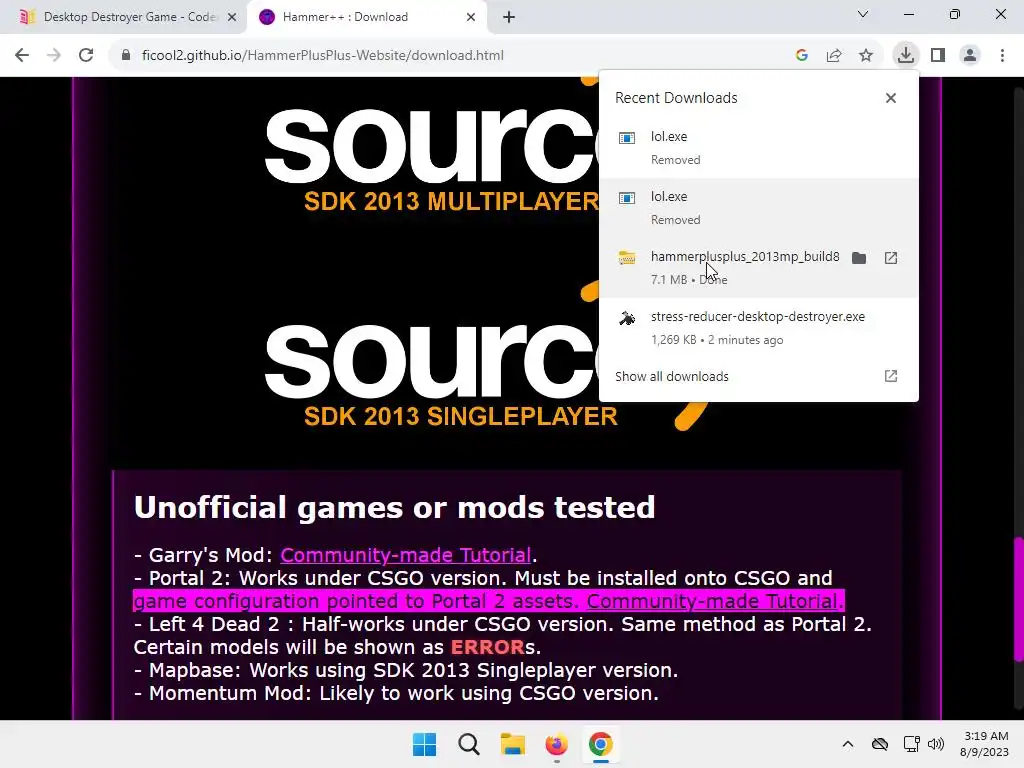
Task: Show hidden system tray icons
Action: [848, 744]
